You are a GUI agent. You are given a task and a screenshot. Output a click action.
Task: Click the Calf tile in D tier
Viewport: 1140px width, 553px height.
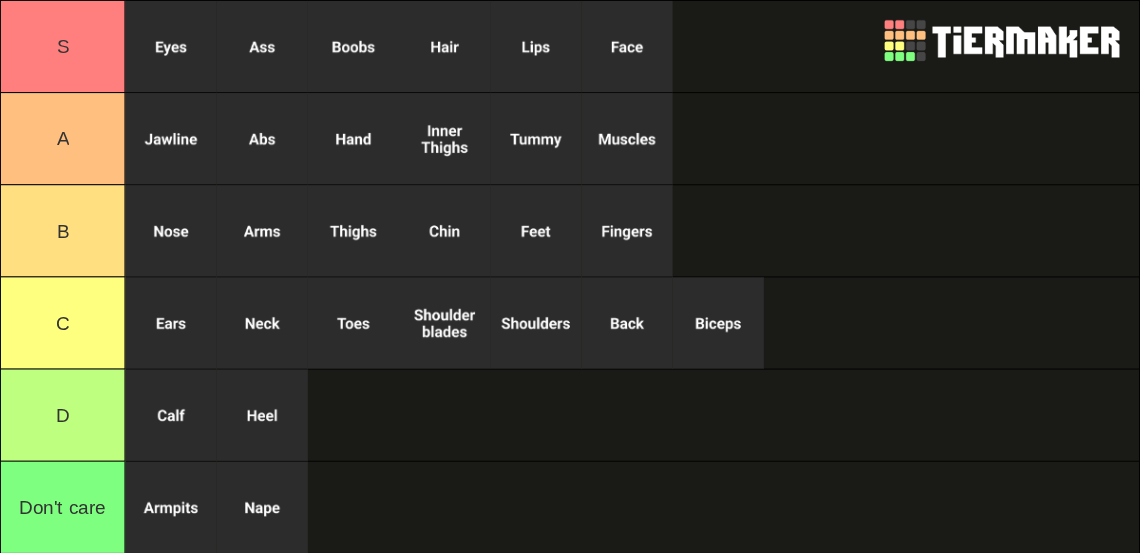[171, 416]
